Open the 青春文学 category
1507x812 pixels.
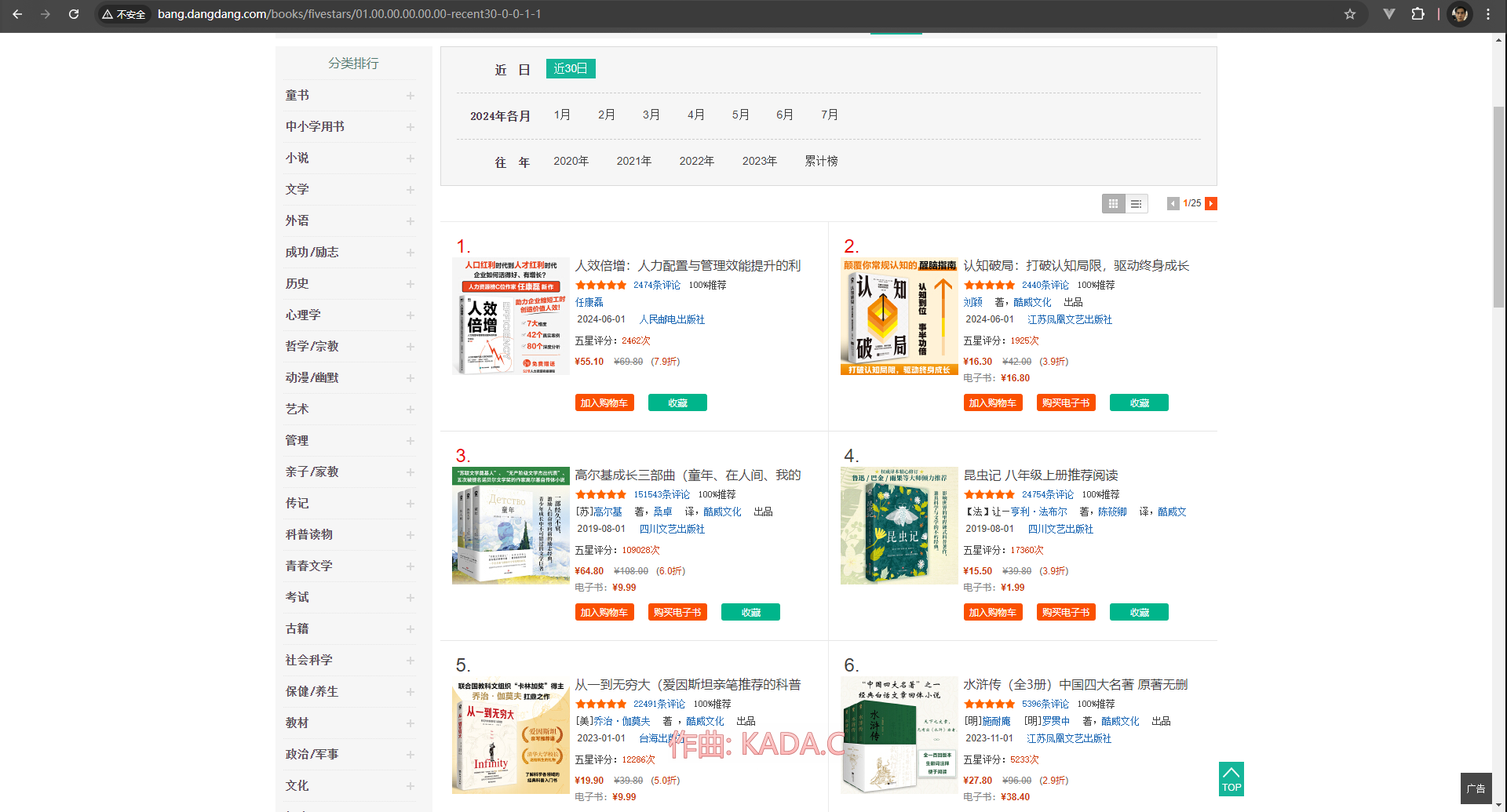[x=309, y=566]
